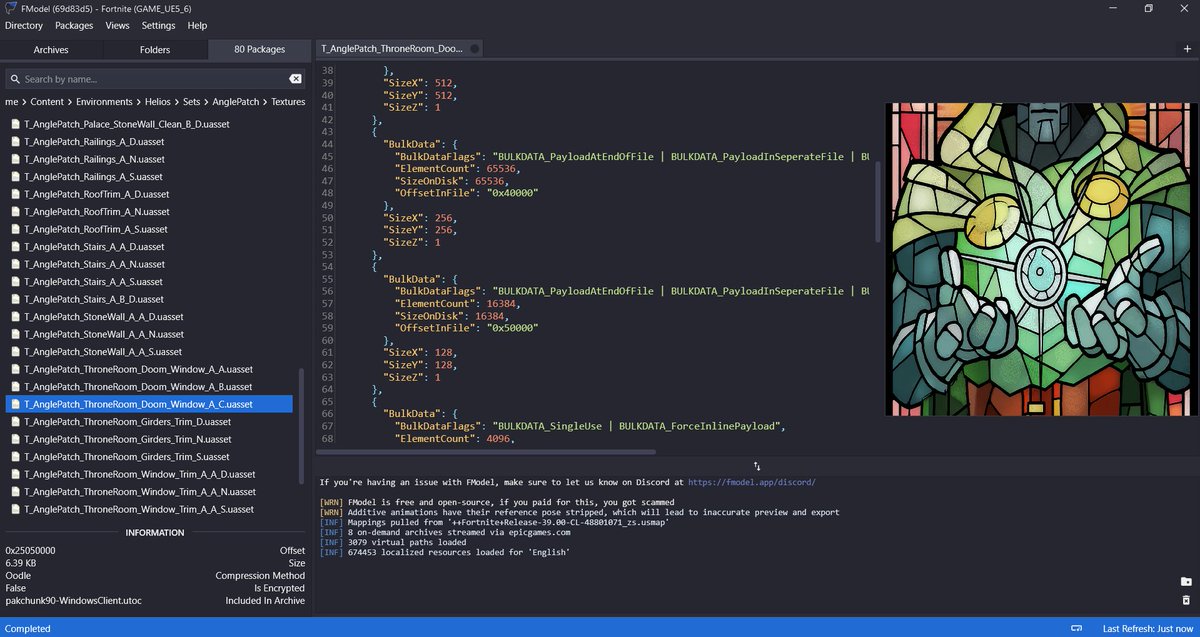Image resolution: width=1200 pixels, height=637 pixels.
Task: Select T_AnglePatch_RoofTrim_A_S.uasset
Action: pos(150,229)
